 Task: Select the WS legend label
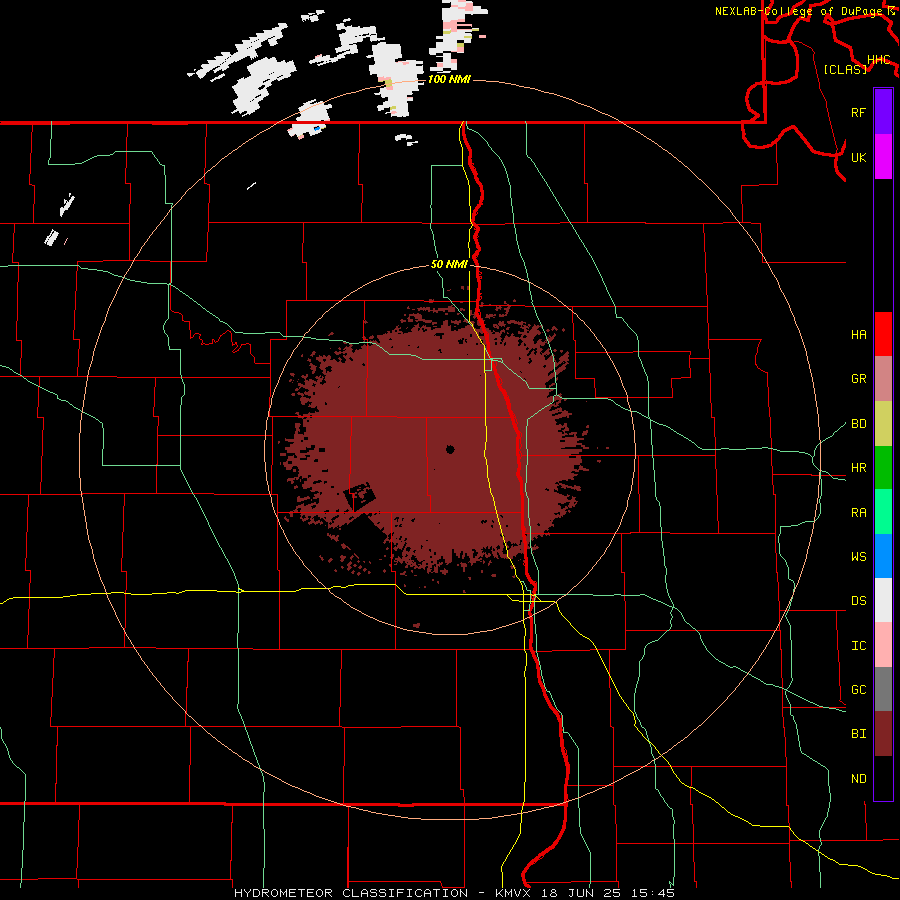(x=858, y=556)
